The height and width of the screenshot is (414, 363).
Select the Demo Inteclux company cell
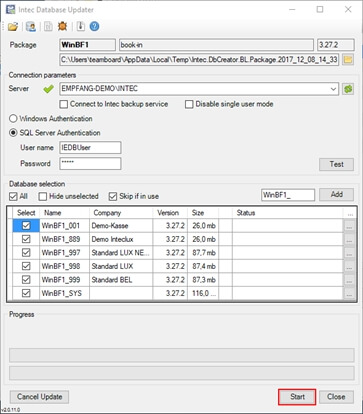click(121, 239)
